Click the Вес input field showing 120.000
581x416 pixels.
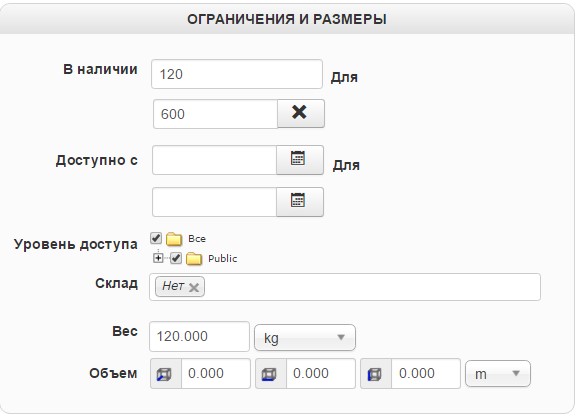click(x=199, y=336)
